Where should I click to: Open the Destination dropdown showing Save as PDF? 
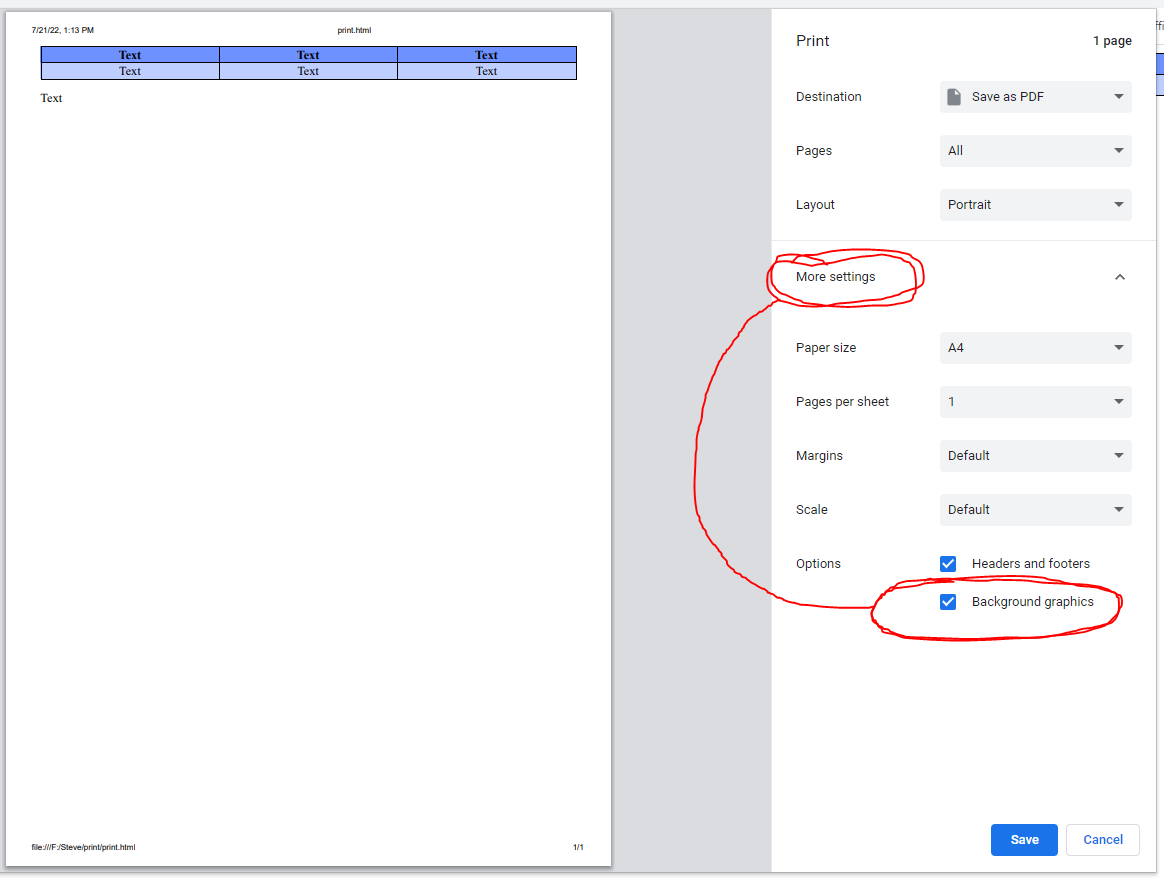tap(1035, 97)
